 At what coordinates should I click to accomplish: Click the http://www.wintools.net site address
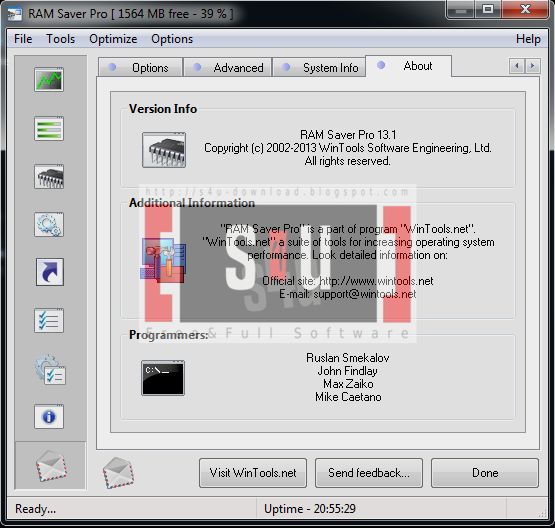[x=376, y=281]
